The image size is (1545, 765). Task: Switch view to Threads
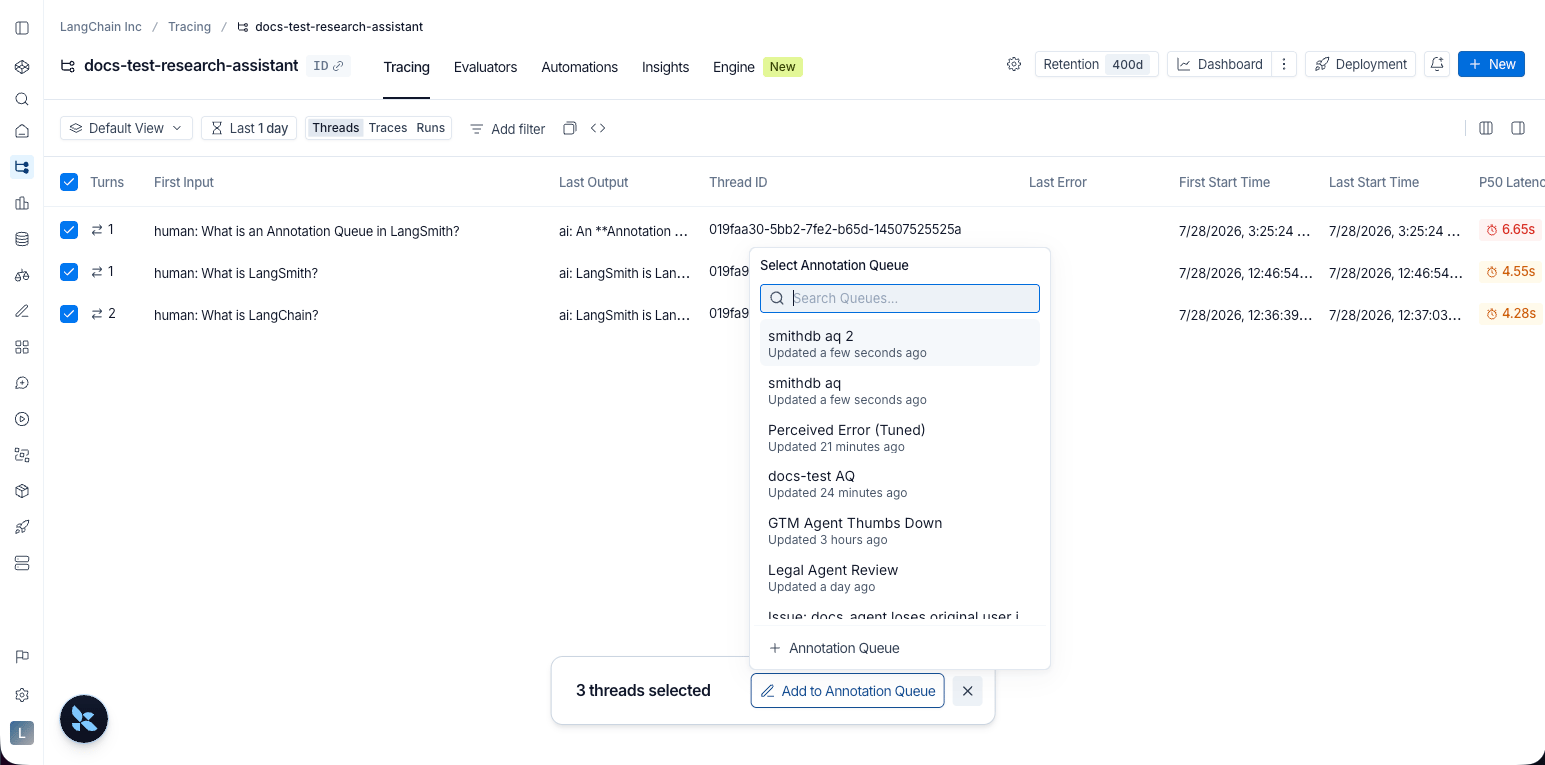tap(335, 128)
